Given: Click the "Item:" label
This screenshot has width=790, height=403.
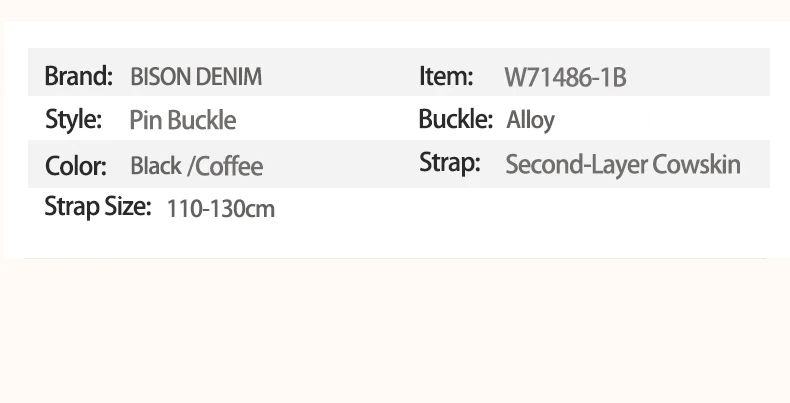Looking at the screenshot, I should click(445, 76).
